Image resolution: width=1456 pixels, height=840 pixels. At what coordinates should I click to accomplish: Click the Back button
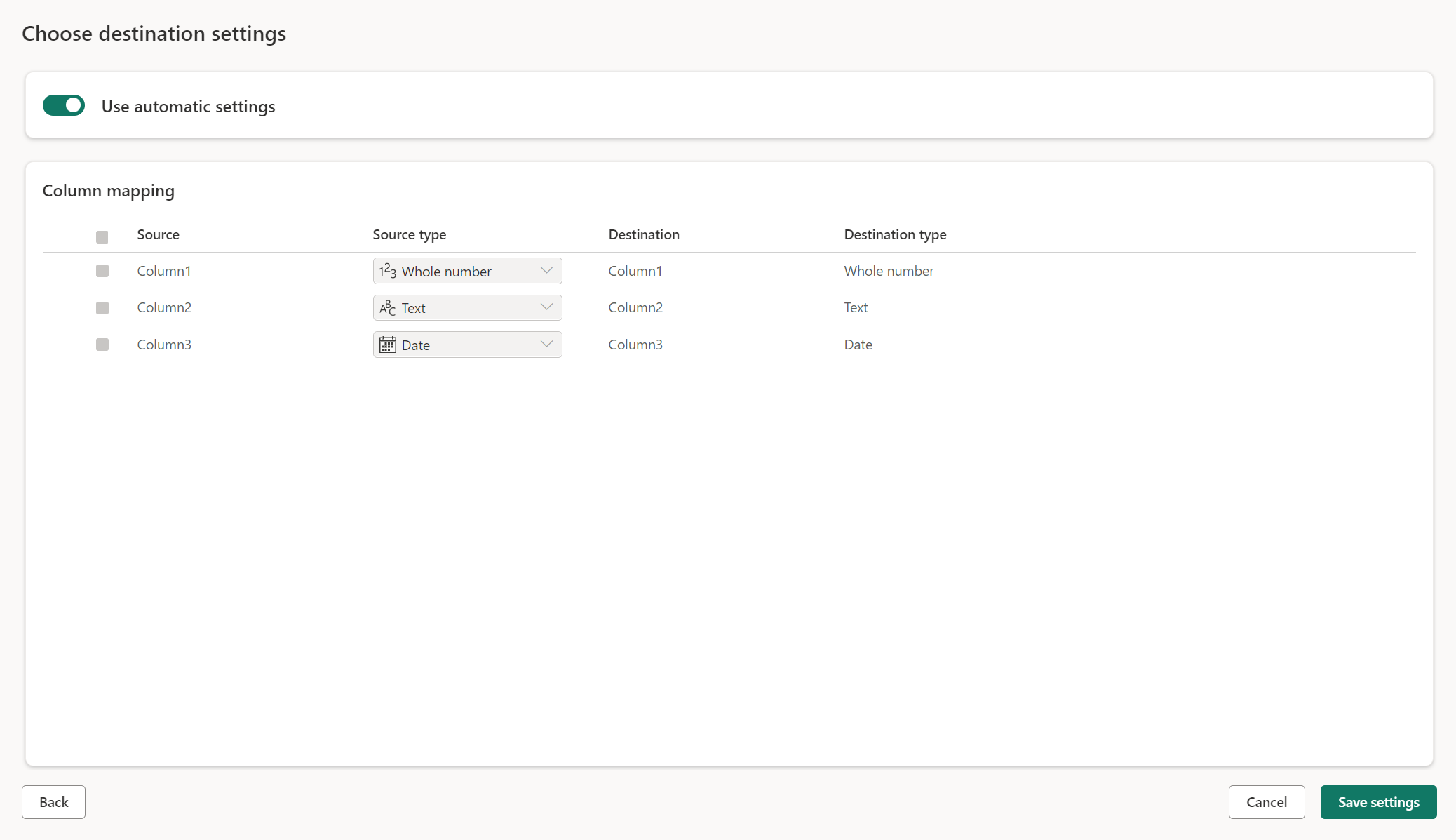pos(53,801)
